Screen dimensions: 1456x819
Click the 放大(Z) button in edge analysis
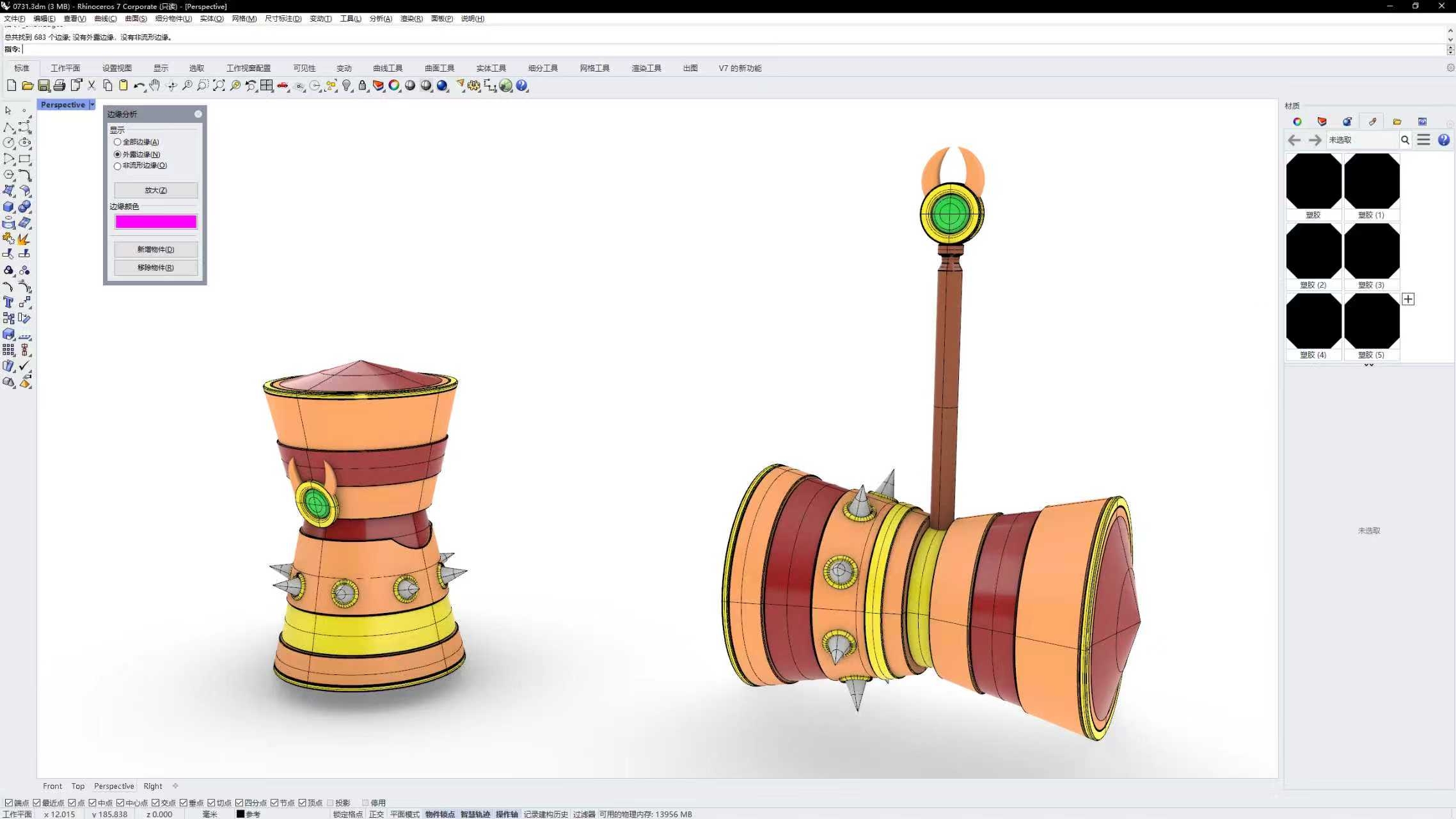point(155,189)
